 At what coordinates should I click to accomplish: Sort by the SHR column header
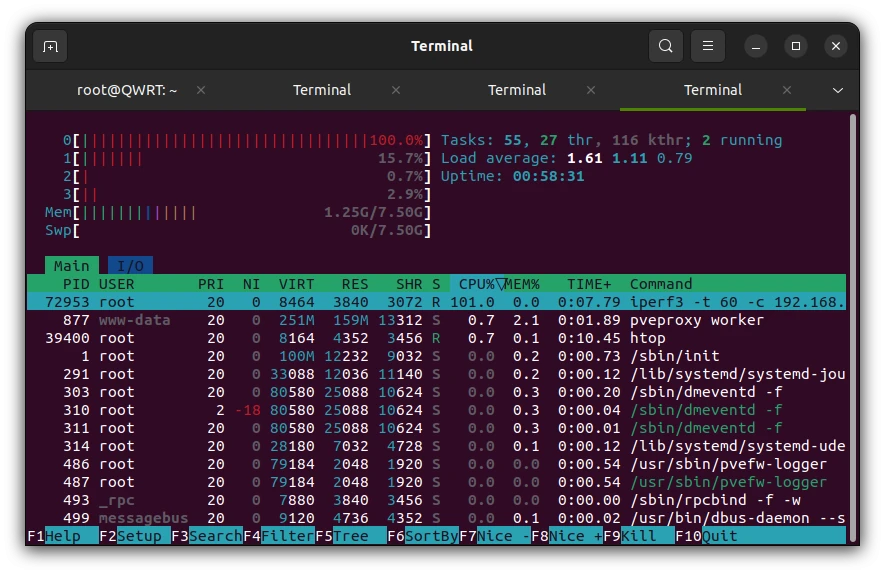[x=409, y=284]
